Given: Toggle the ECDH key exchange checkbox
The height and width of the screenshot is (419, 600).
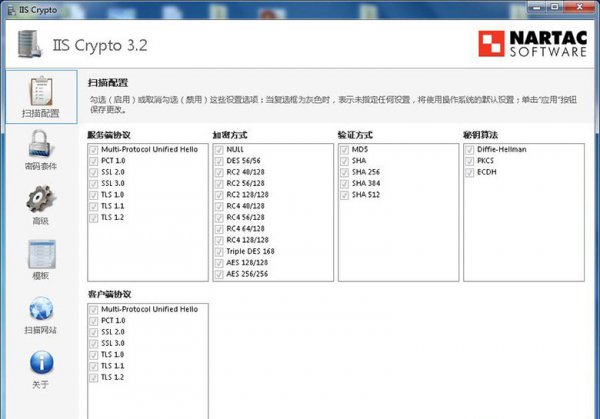Looking at the screenshot, I should click(x=470, y=173).
